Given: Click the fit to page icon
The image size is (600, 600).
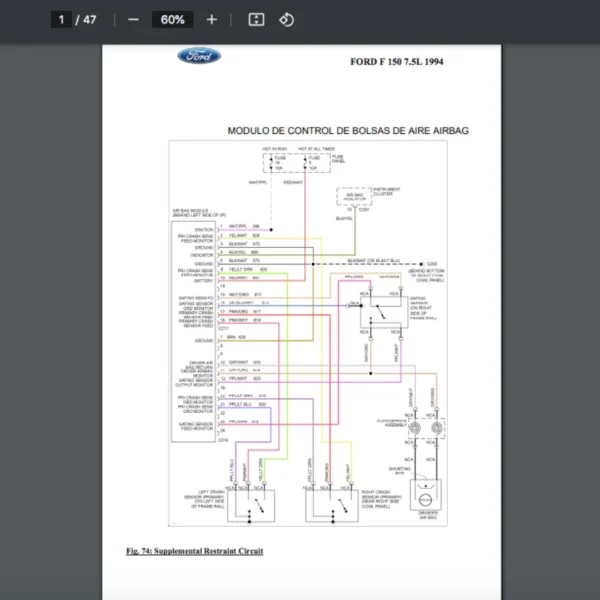Looking at the screenshot, I should [x=255, y=20].
